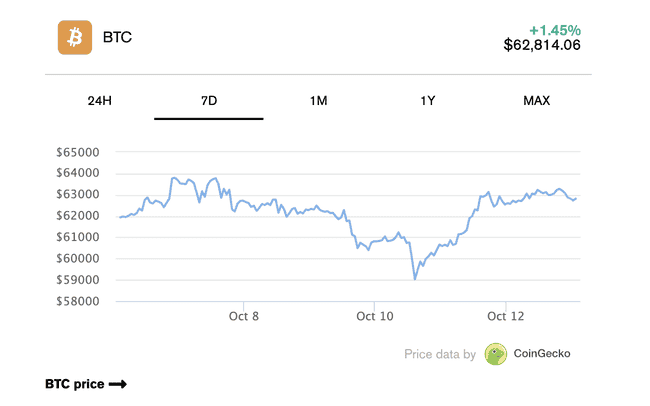Click the "Price data by" text
The image size is (650, 406).
440,353
